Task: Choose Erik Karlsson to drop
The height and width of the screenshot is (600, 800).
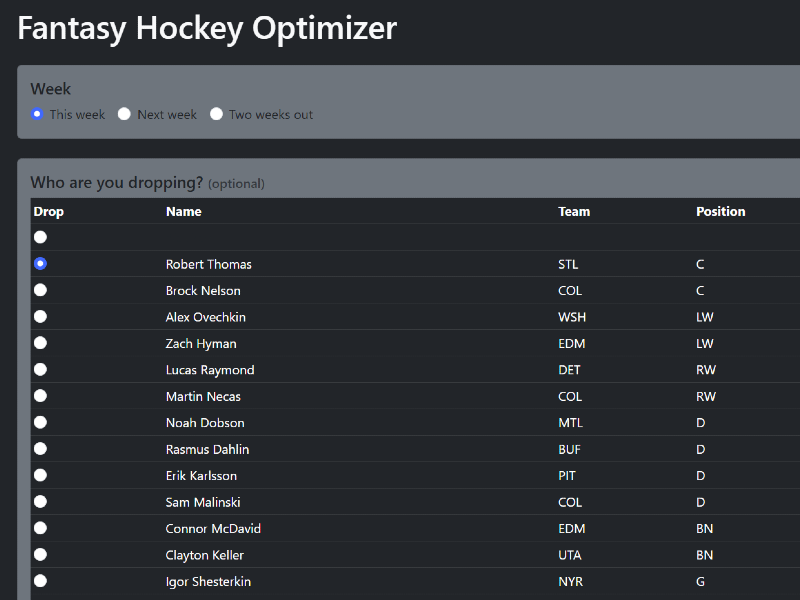Action: coord(40,474)
